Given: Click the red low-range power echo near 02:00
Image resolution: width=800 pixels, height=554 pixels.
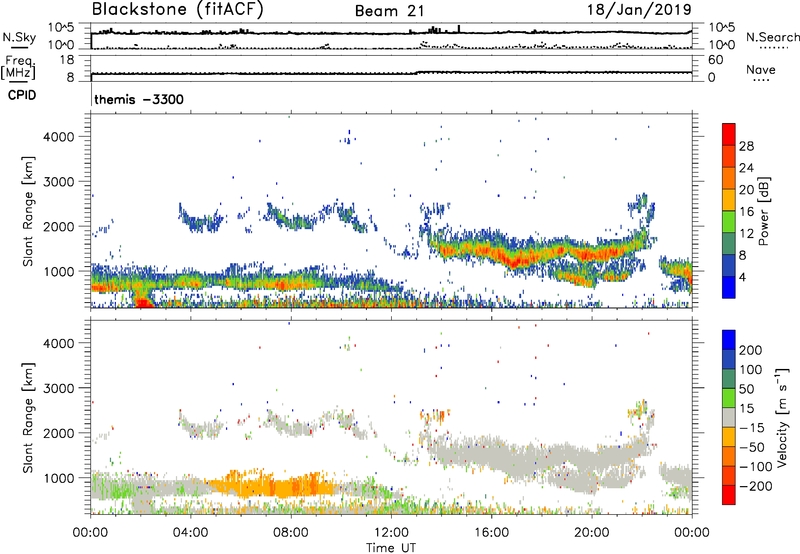Looking at the screenshot, I should (x=144, y=303).
